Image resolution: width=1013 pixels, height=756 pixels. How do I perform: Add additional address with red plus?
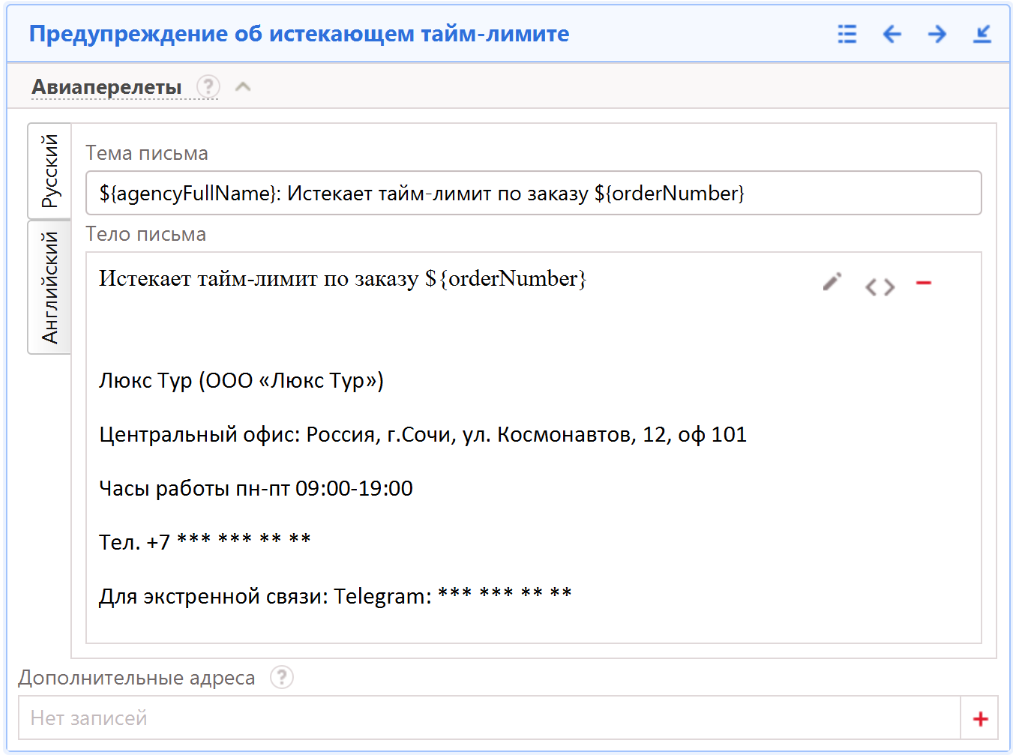tap(980, 718)
